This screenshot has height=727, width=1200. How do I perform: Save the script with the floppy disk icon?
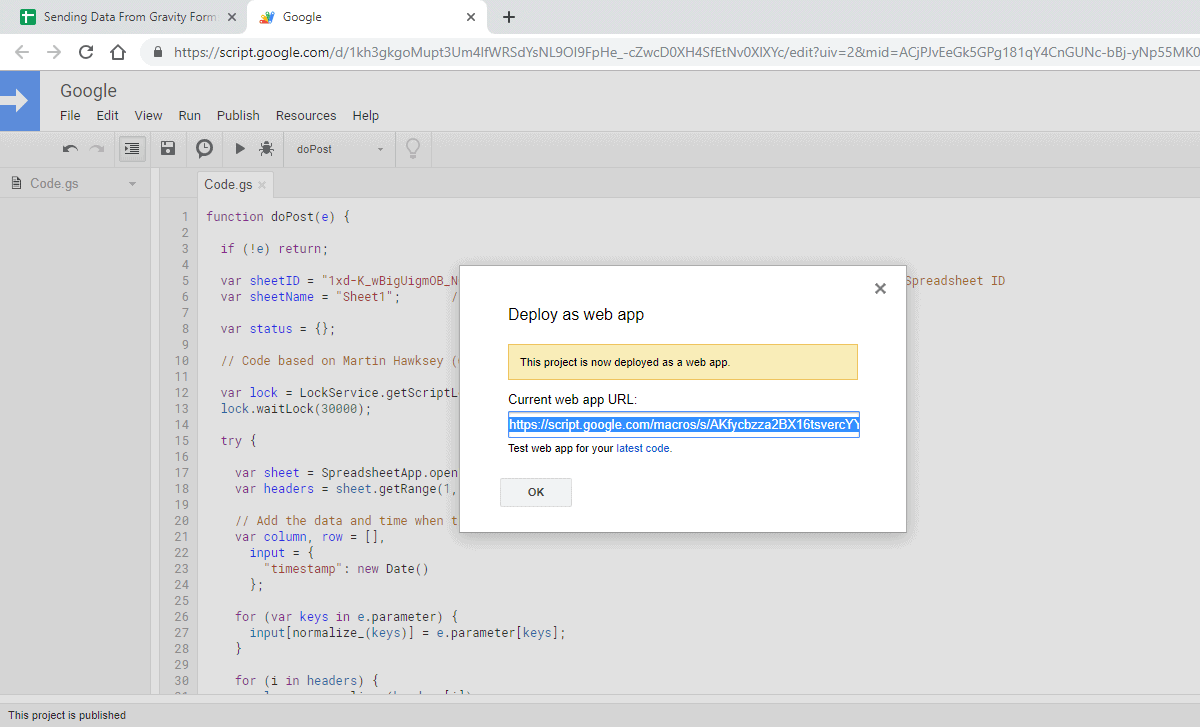168,149
